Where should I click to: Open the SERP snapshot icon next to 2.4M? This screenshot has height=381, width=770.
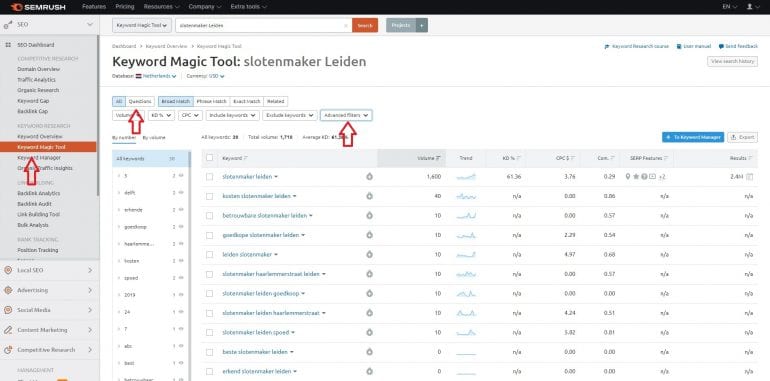(x=749, y=176)
